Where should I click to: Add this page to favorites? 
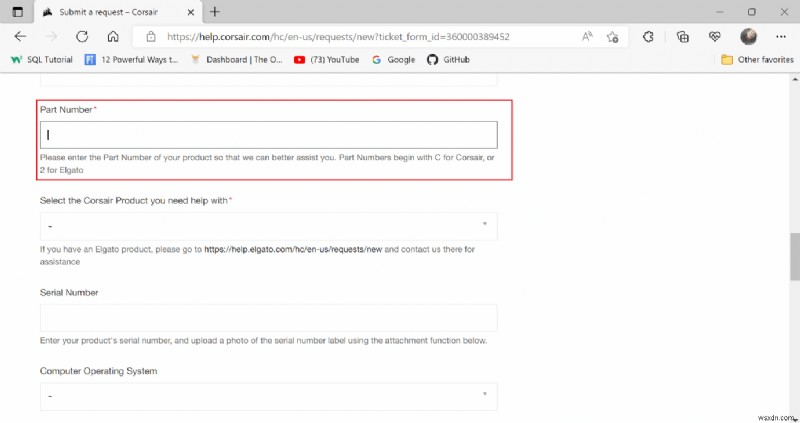coord(612,36)
